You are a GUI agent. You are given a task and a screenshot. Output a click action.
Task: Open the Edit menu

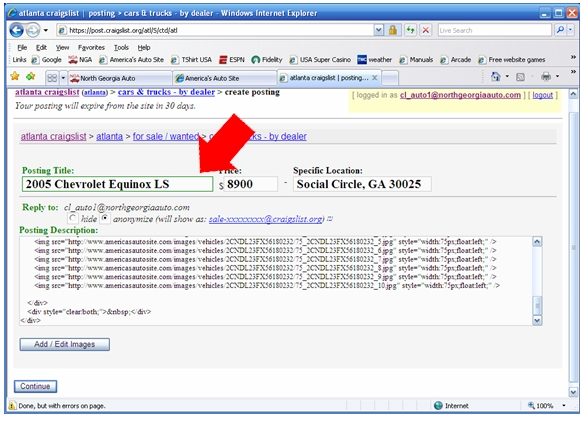pos(41,48)
